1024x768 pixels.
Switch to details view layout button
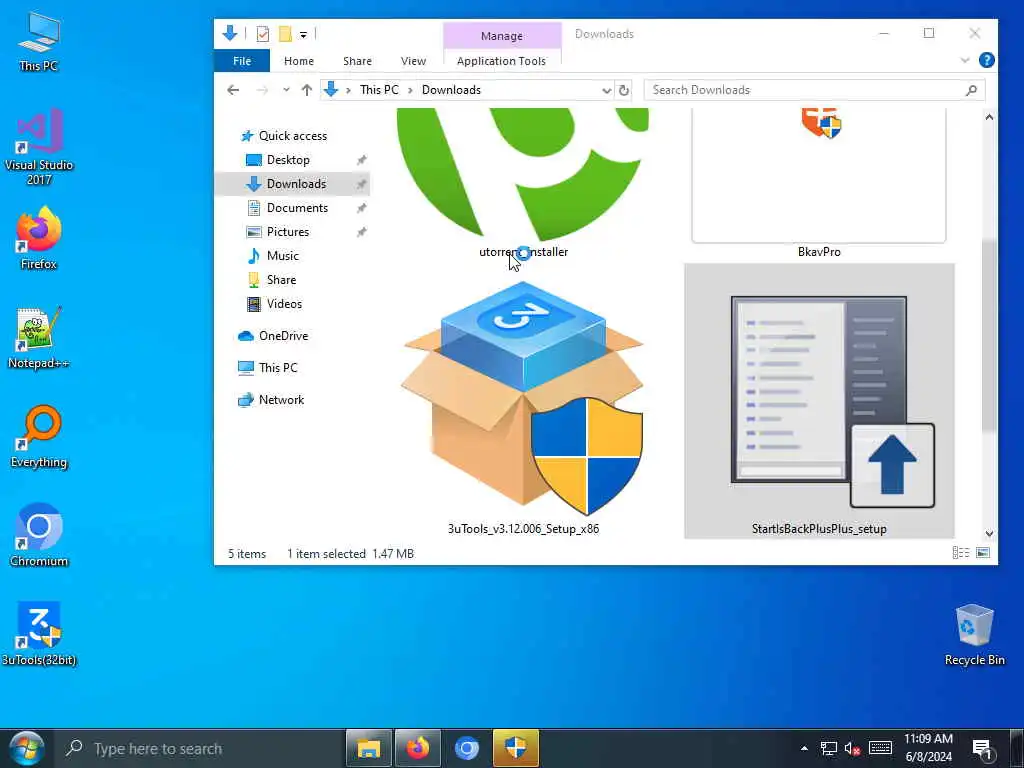click(x=961, y=553)
